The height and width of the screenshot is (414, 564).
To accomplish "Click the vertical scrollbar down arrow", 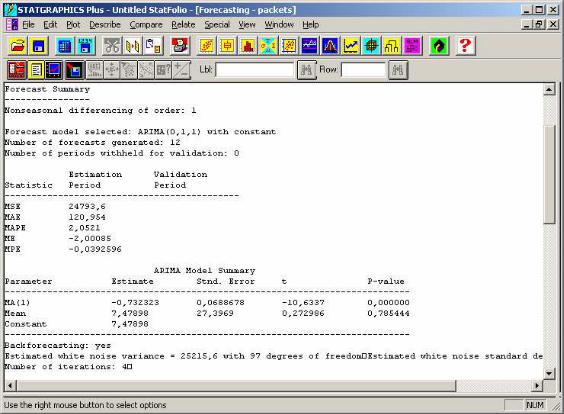I will click(549, 373).
